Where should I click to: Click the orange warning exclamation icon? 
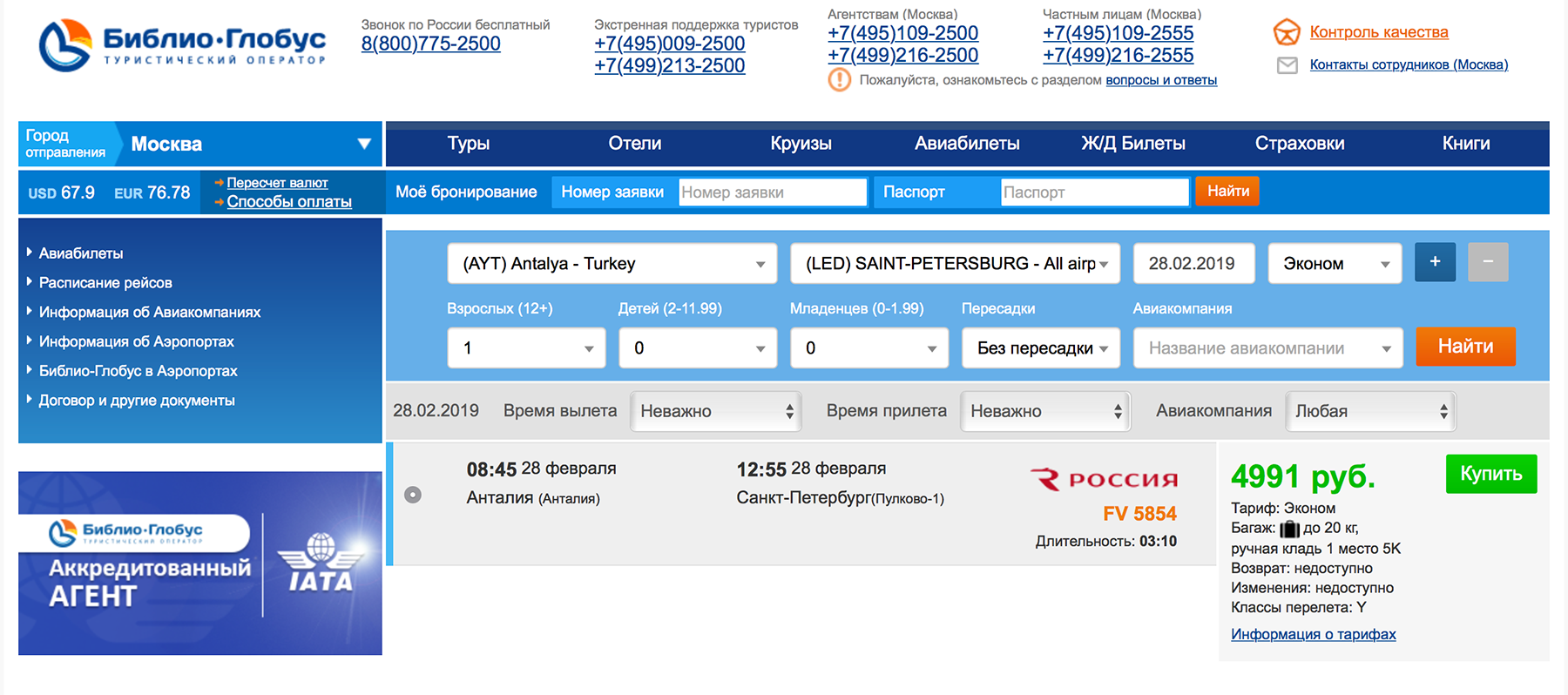click(x=839, y=80)
